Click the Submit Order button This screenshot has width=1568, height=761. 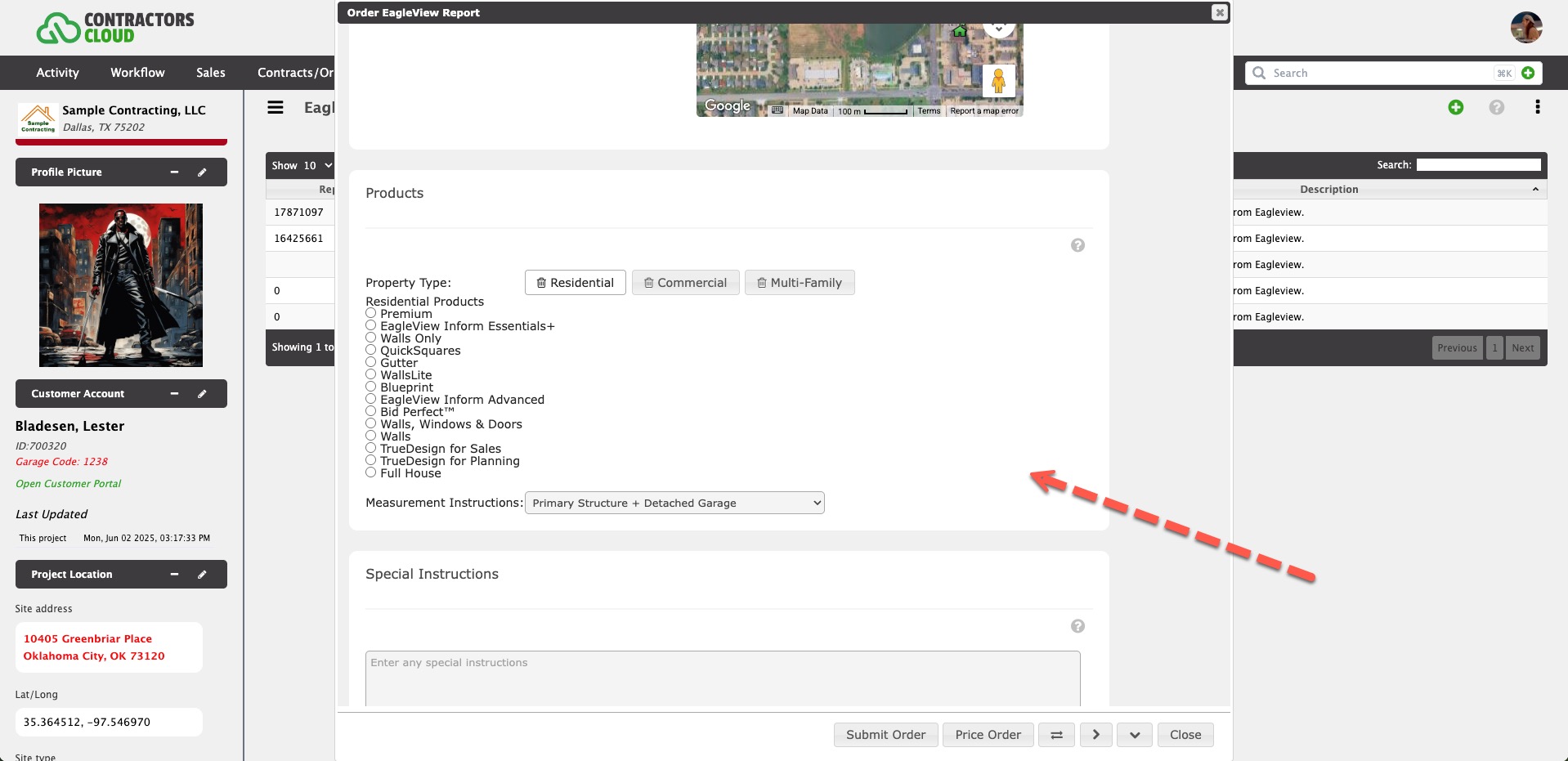coord(886,735)
